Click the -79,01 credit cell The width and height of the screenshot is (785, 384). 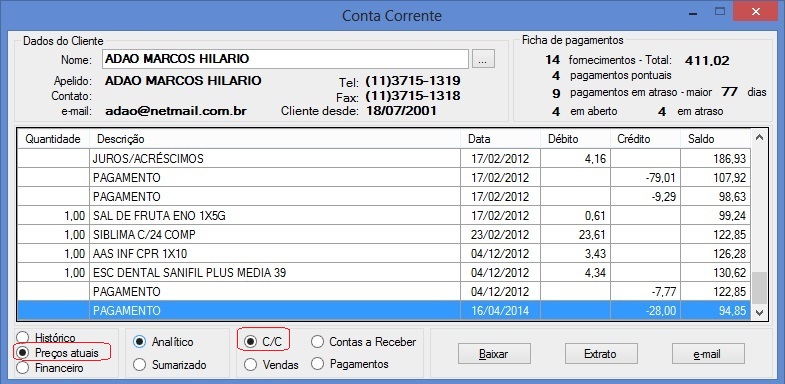coord(646,178)
